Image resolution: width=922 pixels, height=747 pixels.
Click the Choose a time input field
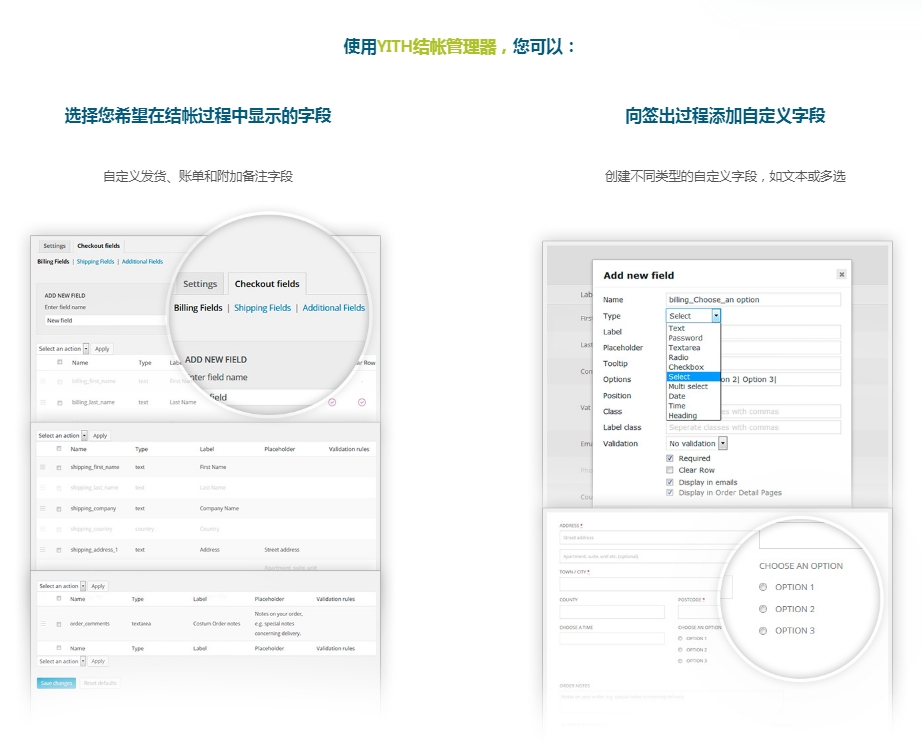pyautogui.click(x=612, y=639)
